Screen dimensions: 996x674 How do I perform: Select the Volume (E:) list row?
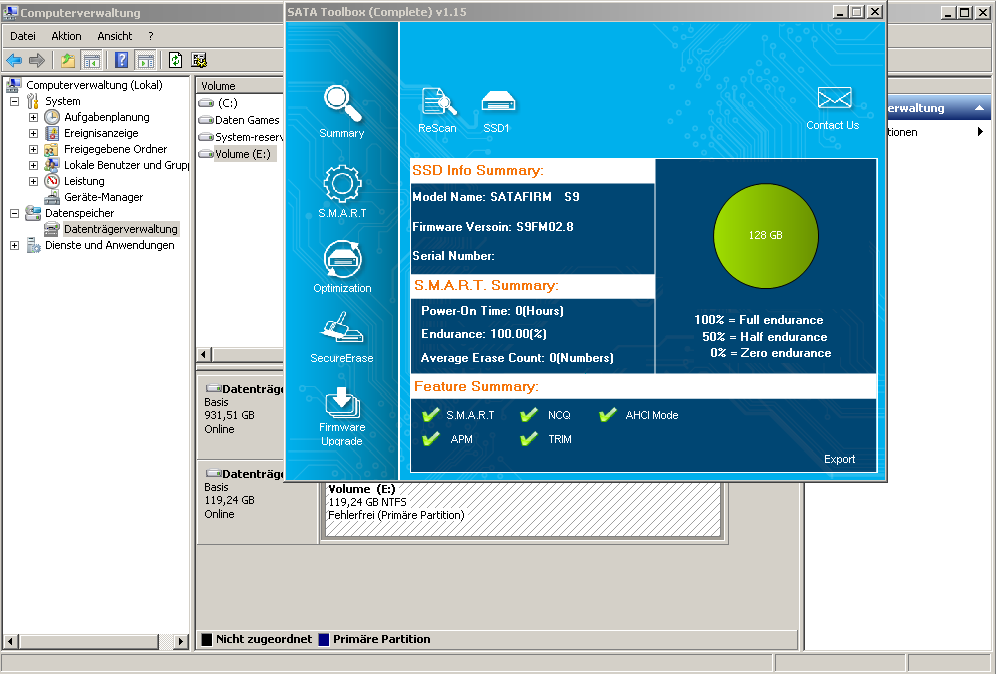point(239,154)
